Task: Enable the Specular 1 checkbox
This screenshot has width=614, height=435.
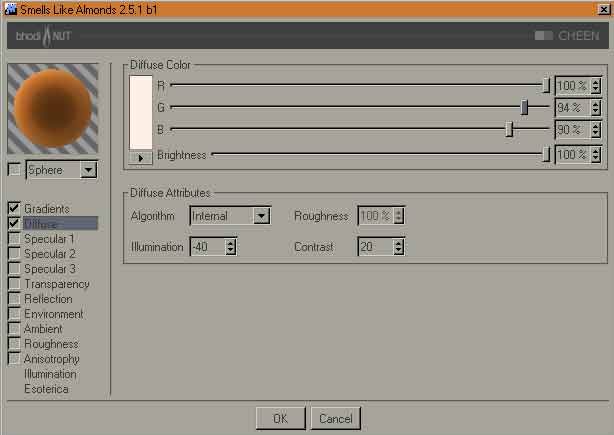Action: [14, 239]
